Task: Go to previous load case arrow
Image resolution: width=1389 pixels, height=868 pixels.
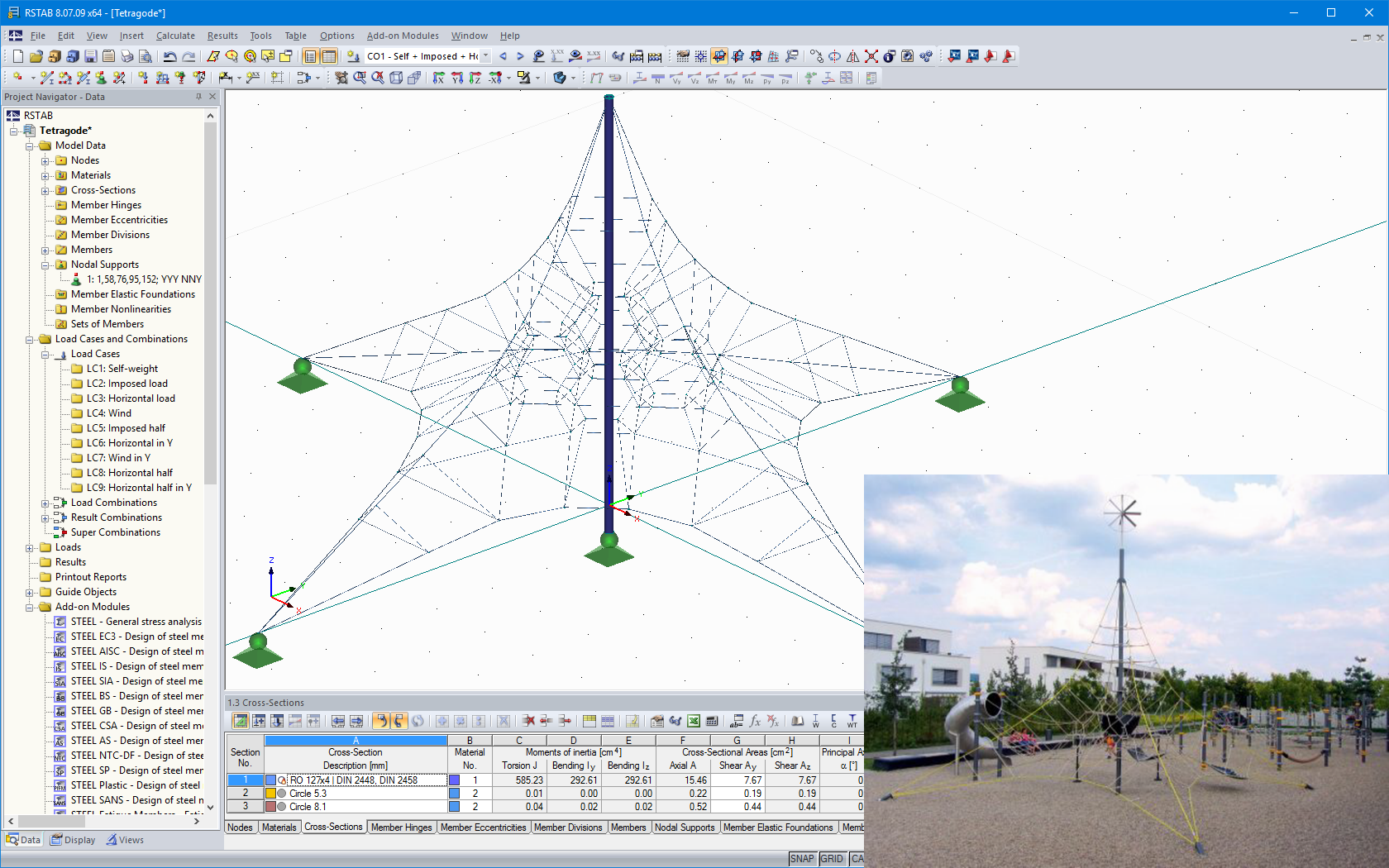Action: 503,56
